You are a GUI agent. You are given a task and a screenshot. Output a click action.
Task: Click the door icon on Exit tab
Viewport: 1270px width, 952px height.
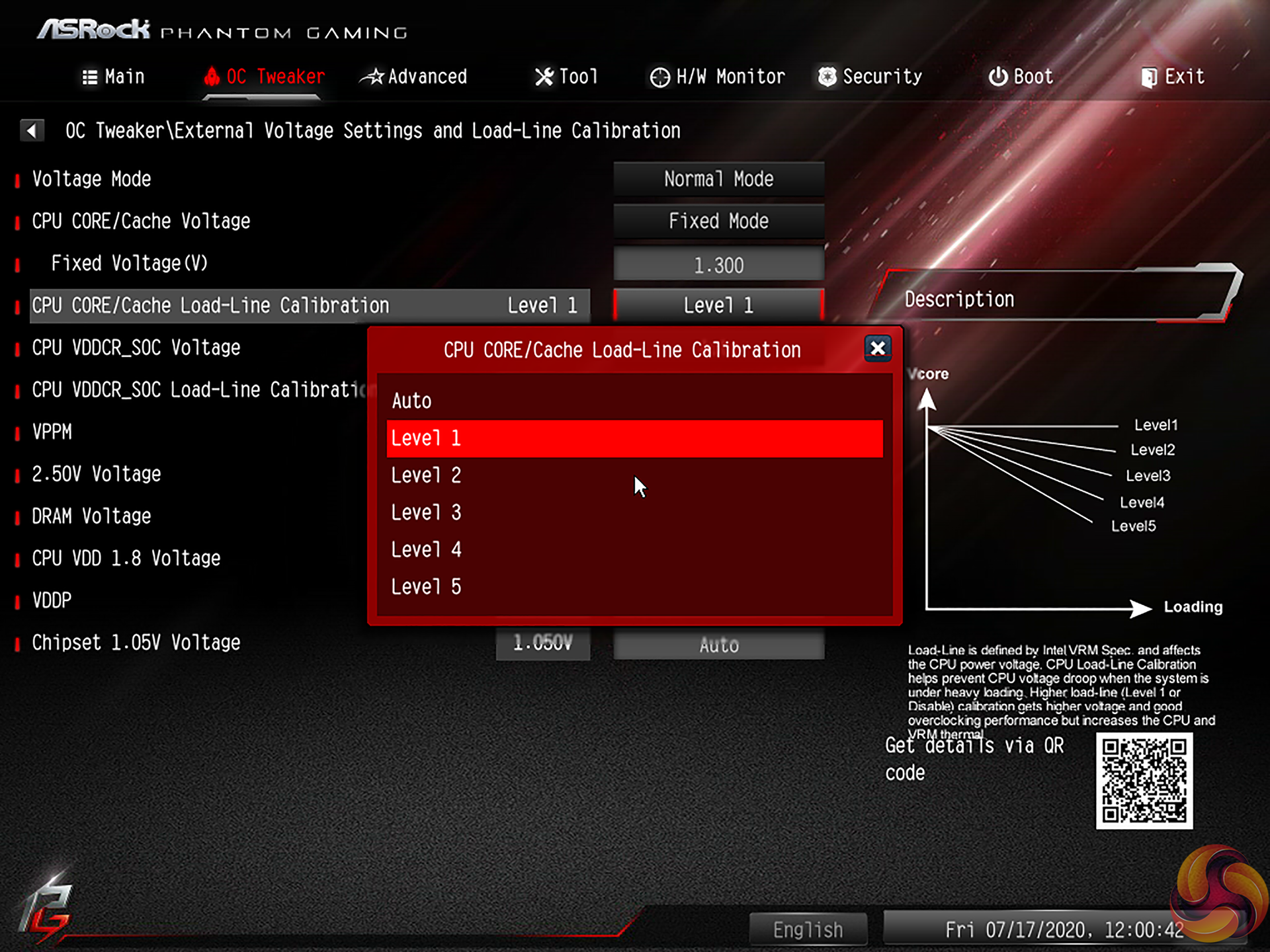(x=1149, y=77)
